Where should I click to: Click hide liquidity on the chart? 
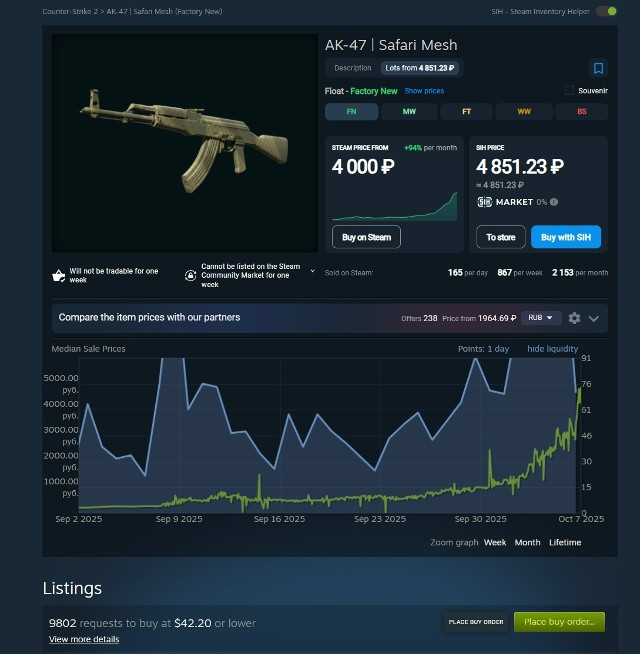tap(552, 349)
